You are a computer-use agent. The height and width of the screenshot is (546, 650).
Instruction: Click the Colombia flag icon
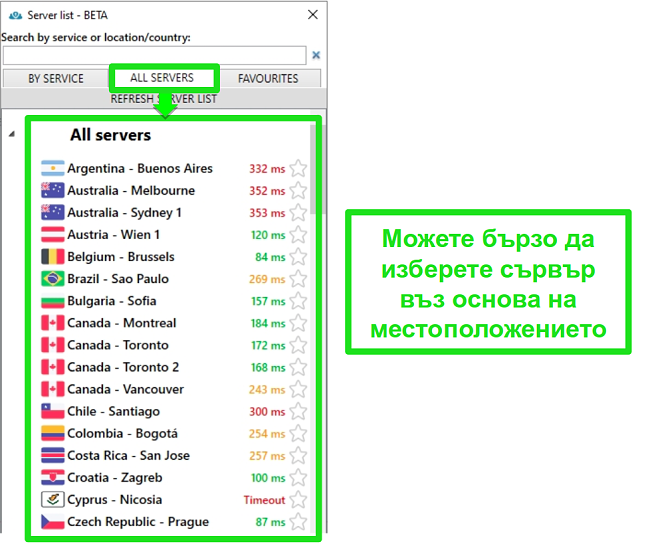(x=53, y=433)
